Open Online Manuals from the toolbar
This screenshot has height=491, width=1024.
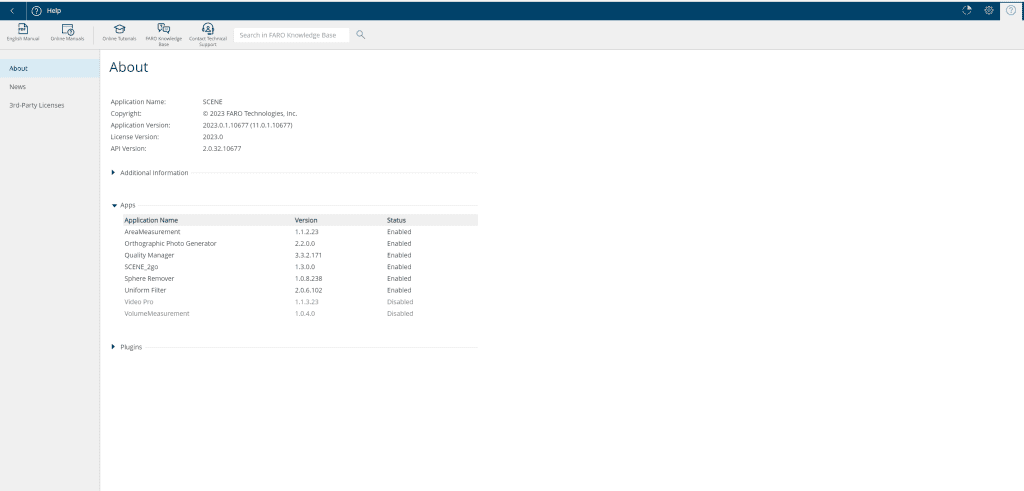click(68, 30)
